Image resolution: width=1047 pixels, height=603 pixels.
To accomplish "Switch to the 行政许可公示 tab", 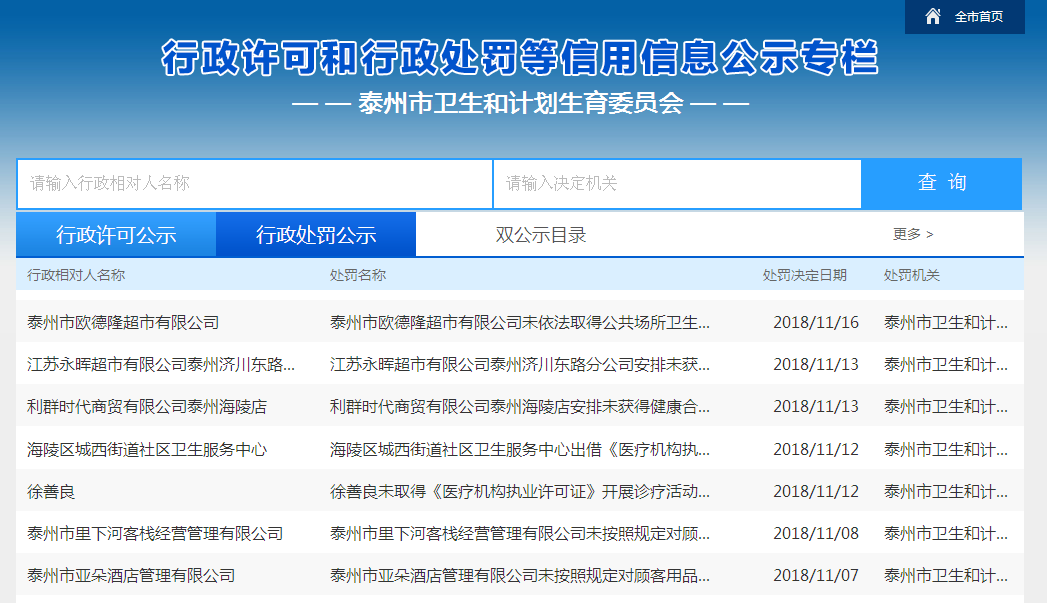I will point(116,235).
